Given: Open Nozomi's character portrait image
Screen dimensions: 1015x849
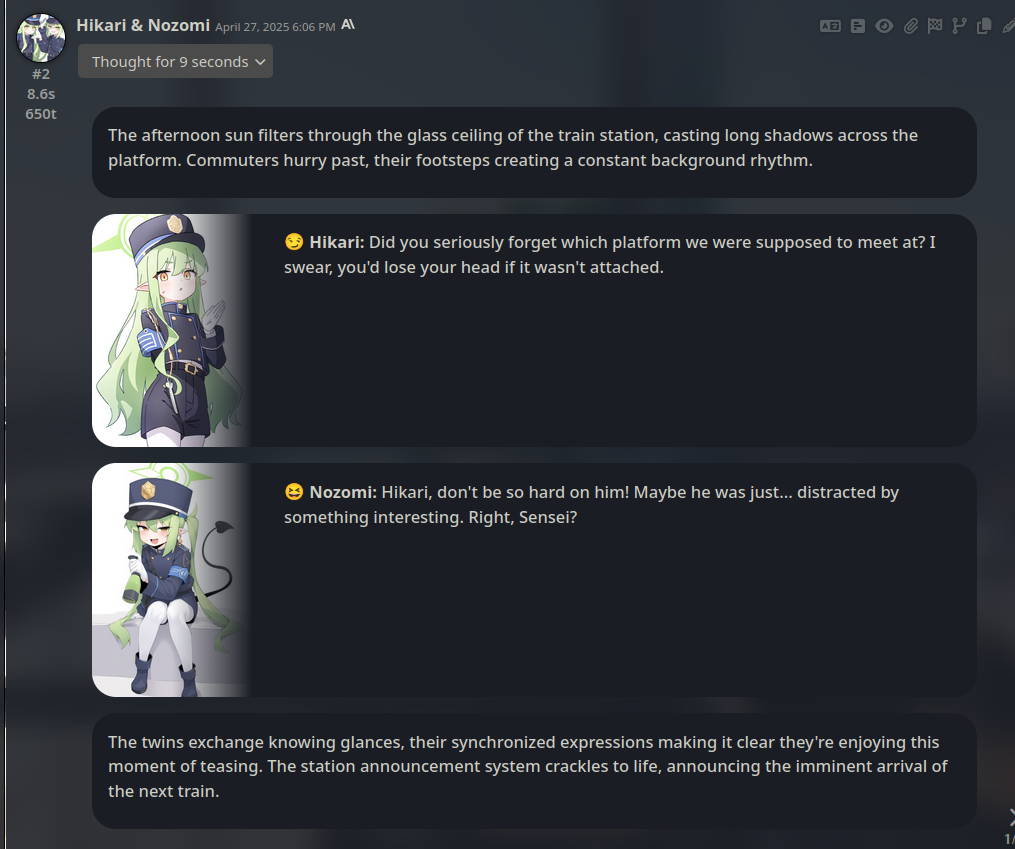Looking at the screenshot, I should [172, 580].
